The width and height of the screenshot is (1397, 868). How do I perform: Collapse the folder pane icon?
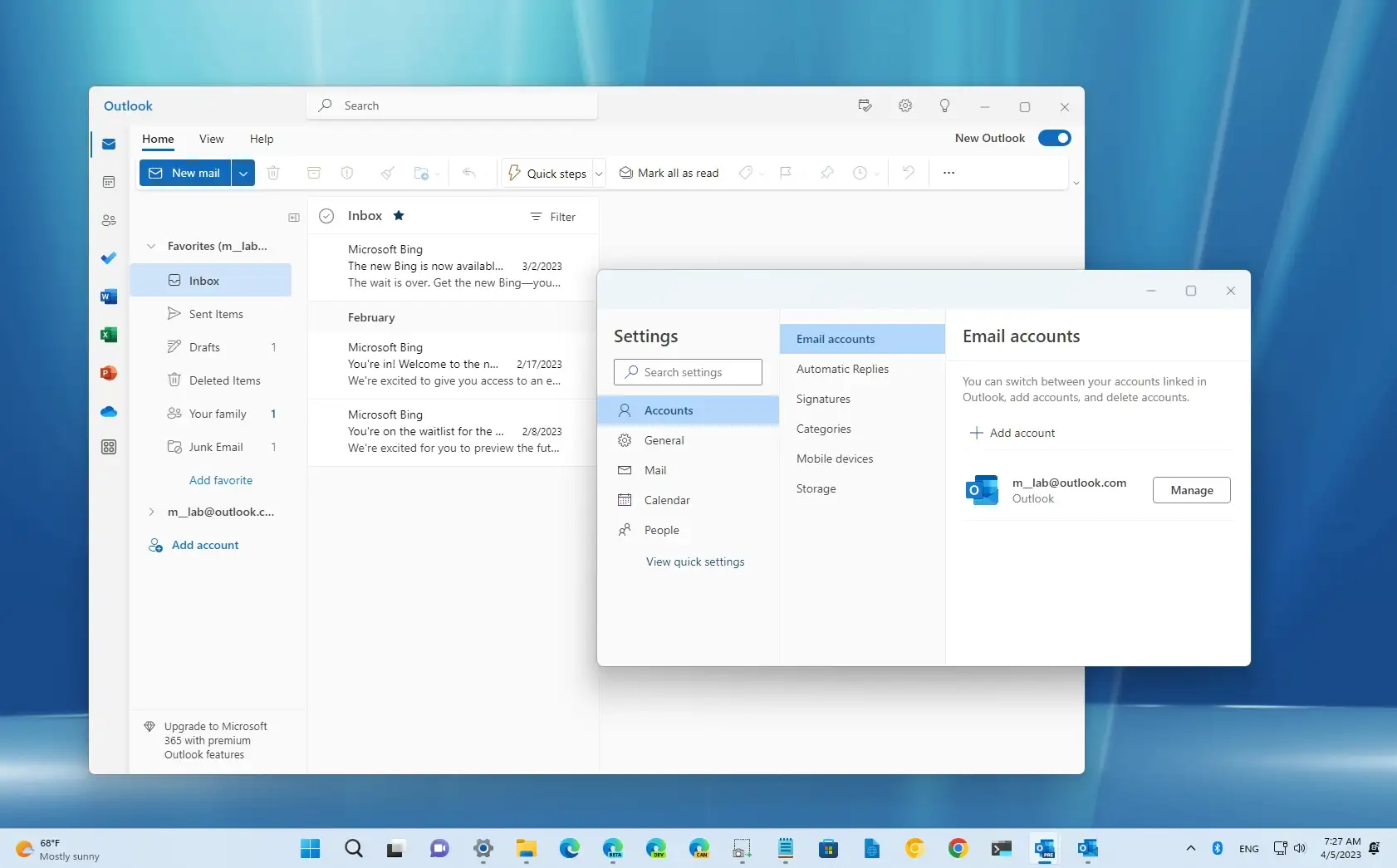[294, 218]
